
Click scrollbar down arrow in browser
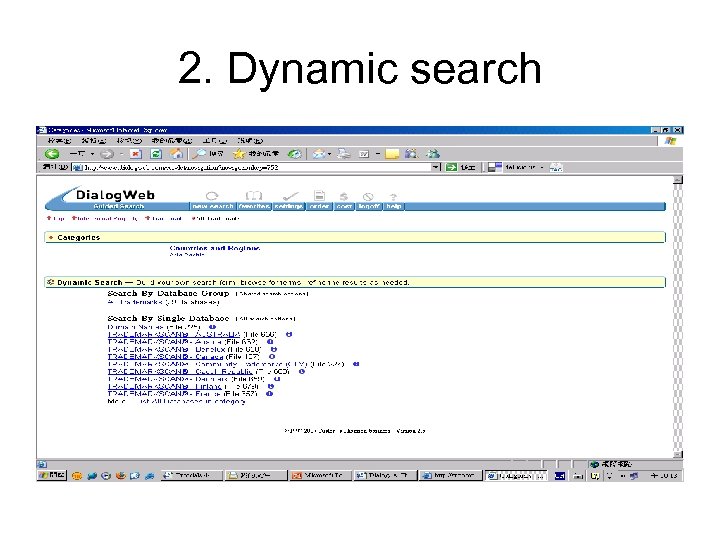tap(678, 454)
